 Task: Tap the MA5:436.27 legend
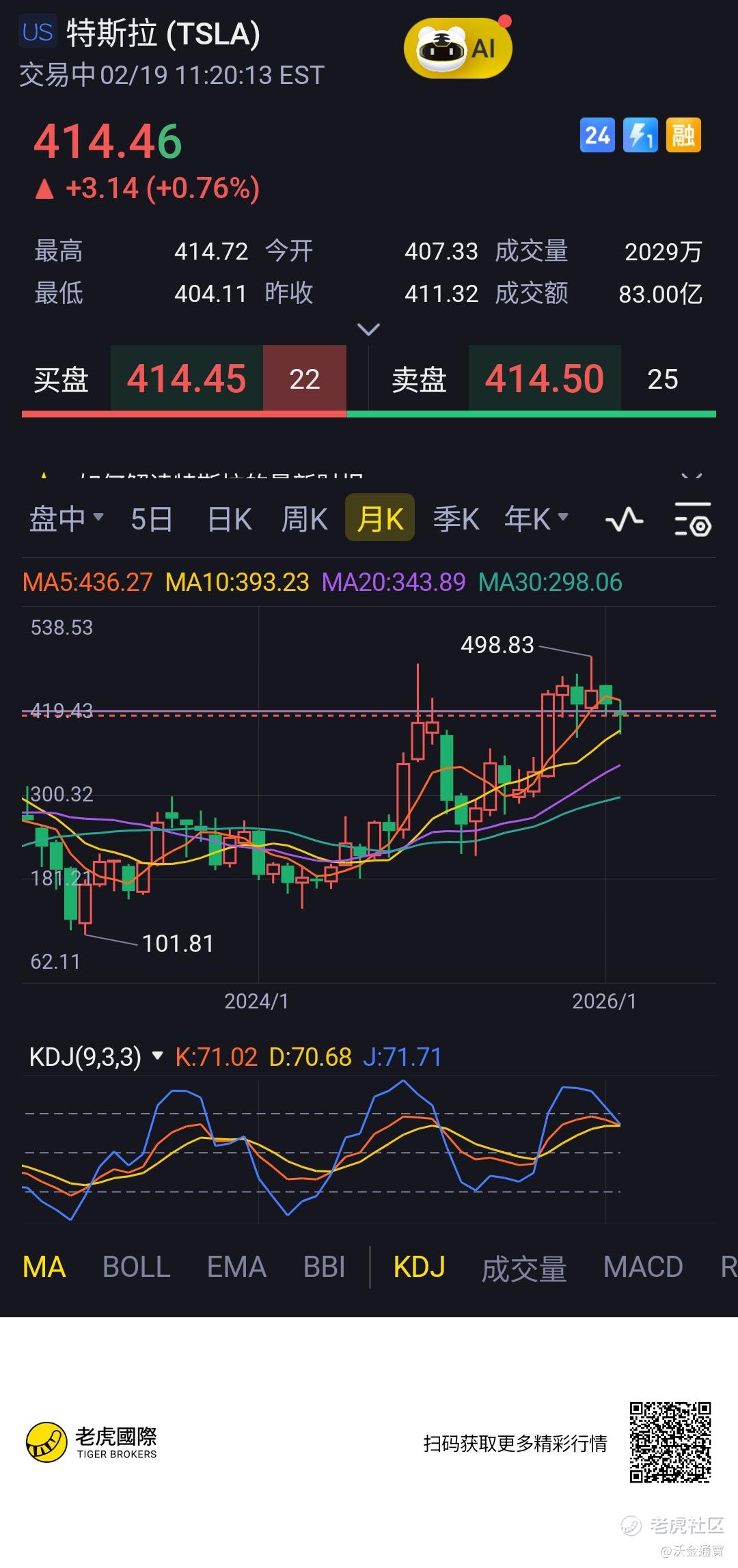click(x=87, y=582)
